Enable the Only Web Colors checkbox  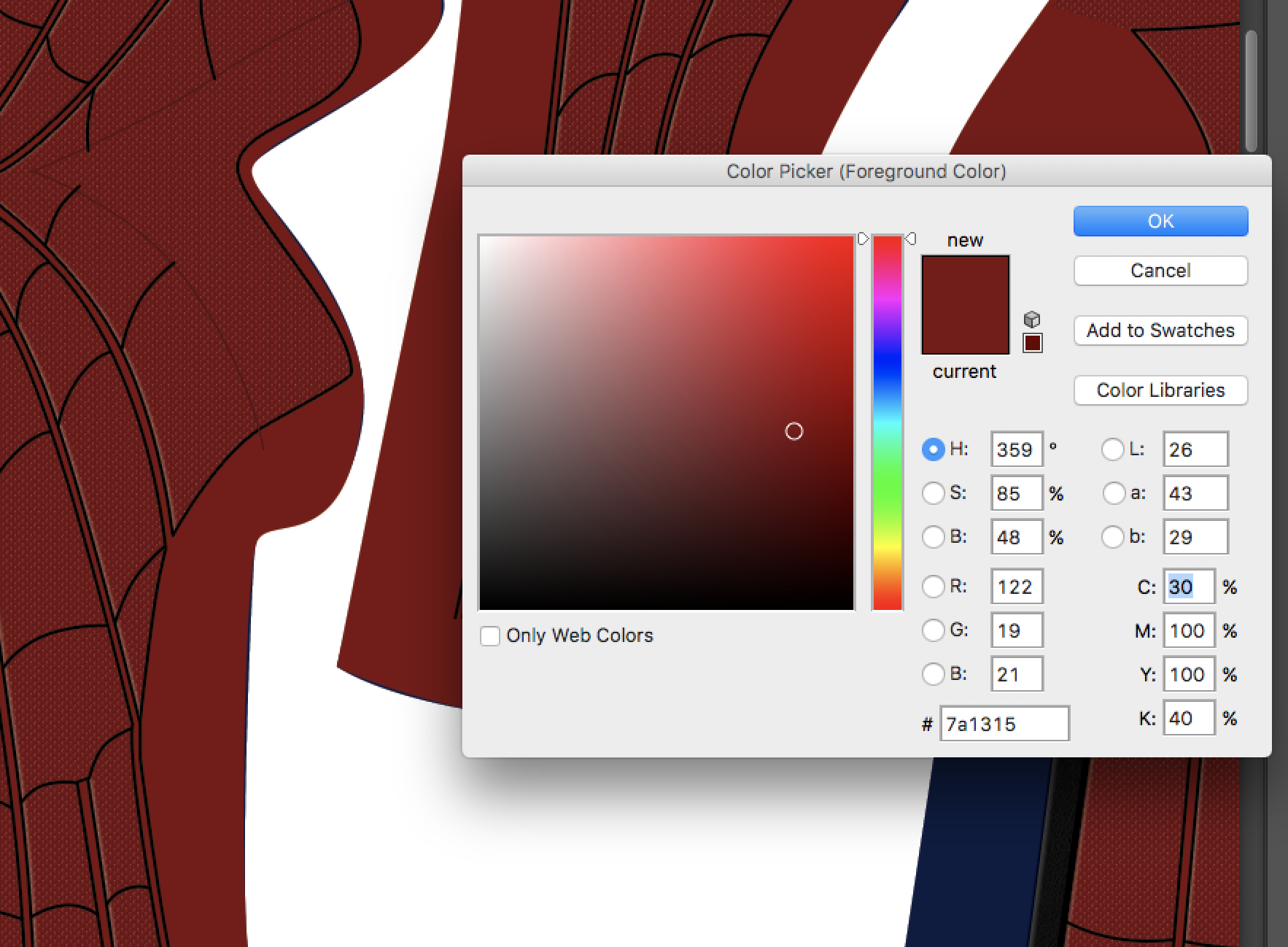click(x=490, y=636)
